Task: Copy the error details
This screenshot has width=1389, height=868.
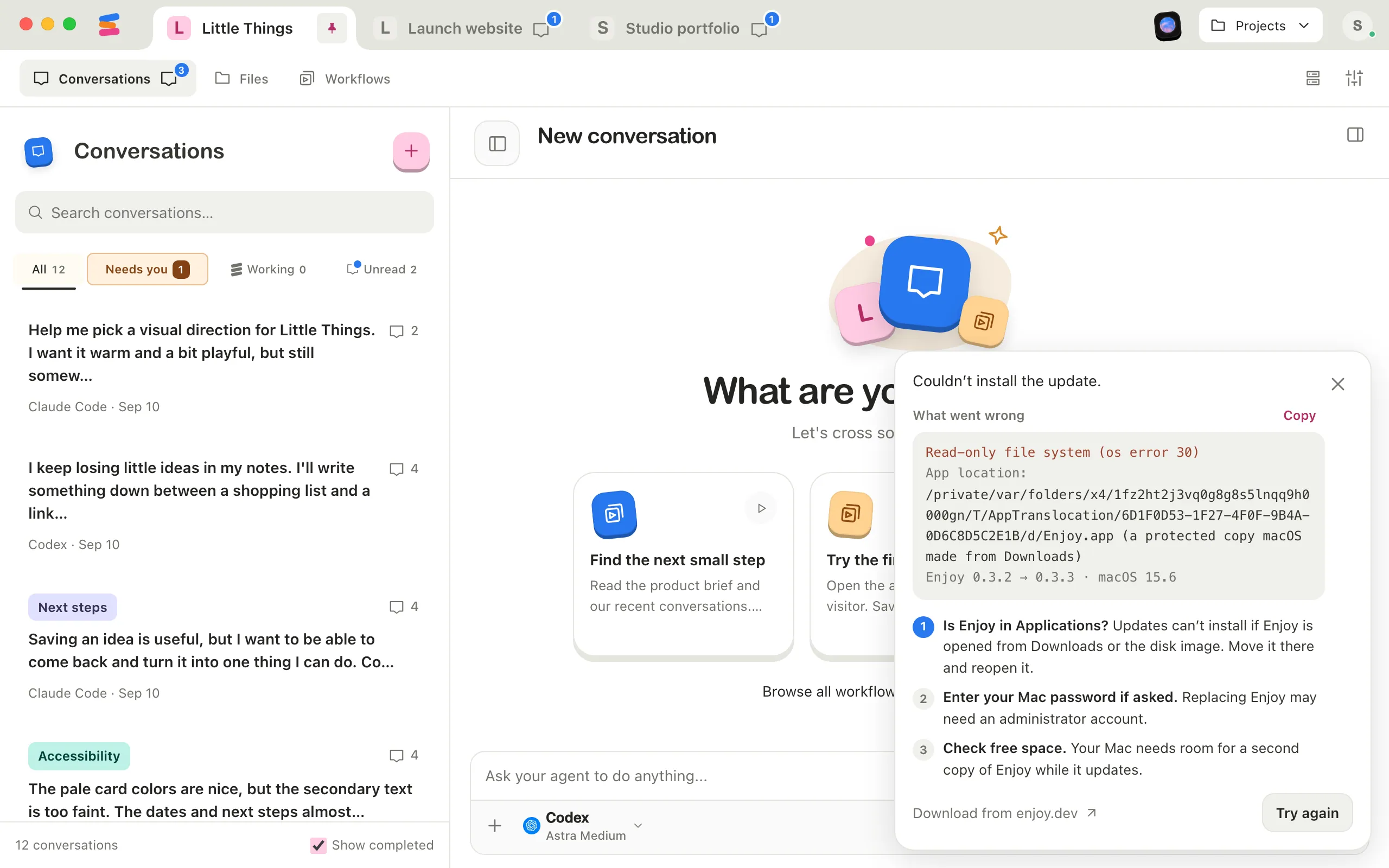Action: (1299, 416)
